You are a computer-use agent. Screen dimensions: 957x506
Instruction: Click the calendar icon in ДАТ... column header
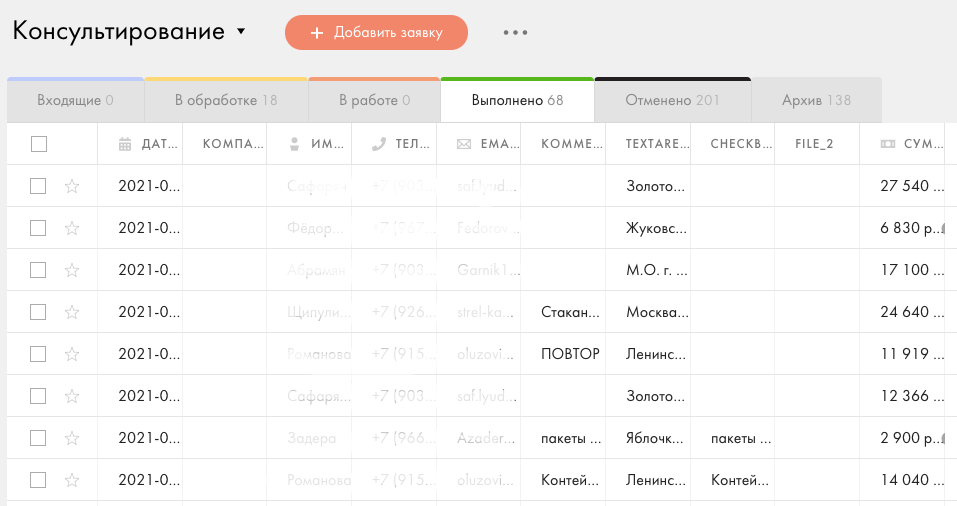pyautogui.click(x=125, y=144)
